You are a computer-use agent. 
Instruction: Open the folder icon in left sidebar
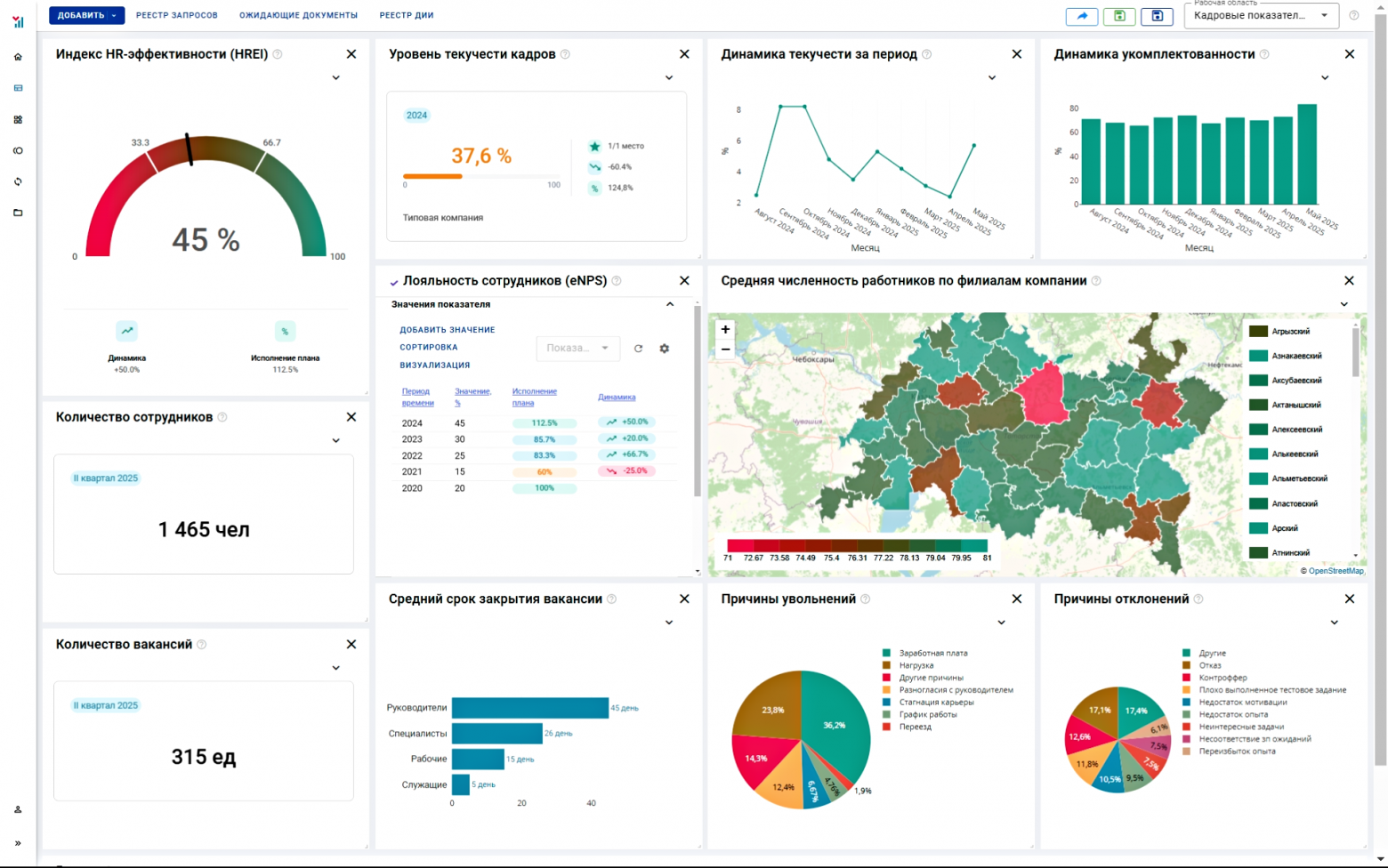(x=18, y=213)
